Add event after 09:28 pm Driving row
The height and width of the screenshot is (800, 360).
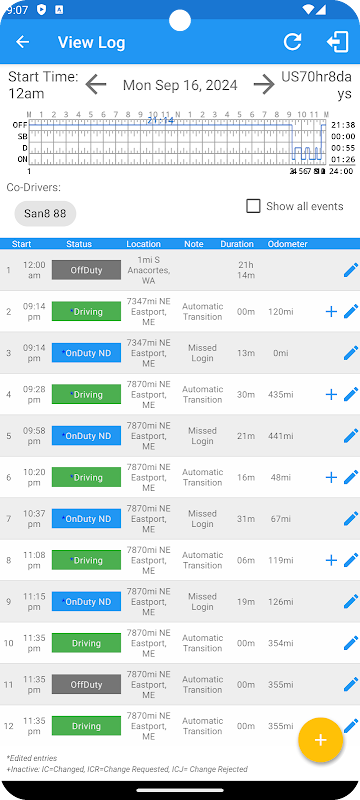click(331, 394)
